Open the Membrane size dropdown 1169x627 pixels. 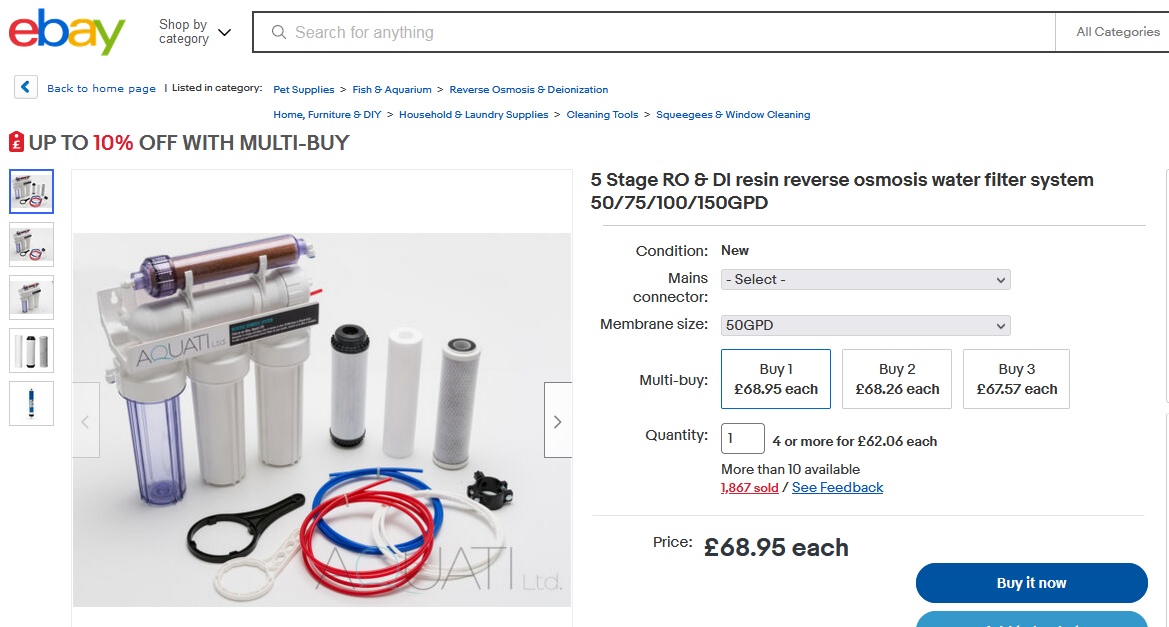(865, 325)
